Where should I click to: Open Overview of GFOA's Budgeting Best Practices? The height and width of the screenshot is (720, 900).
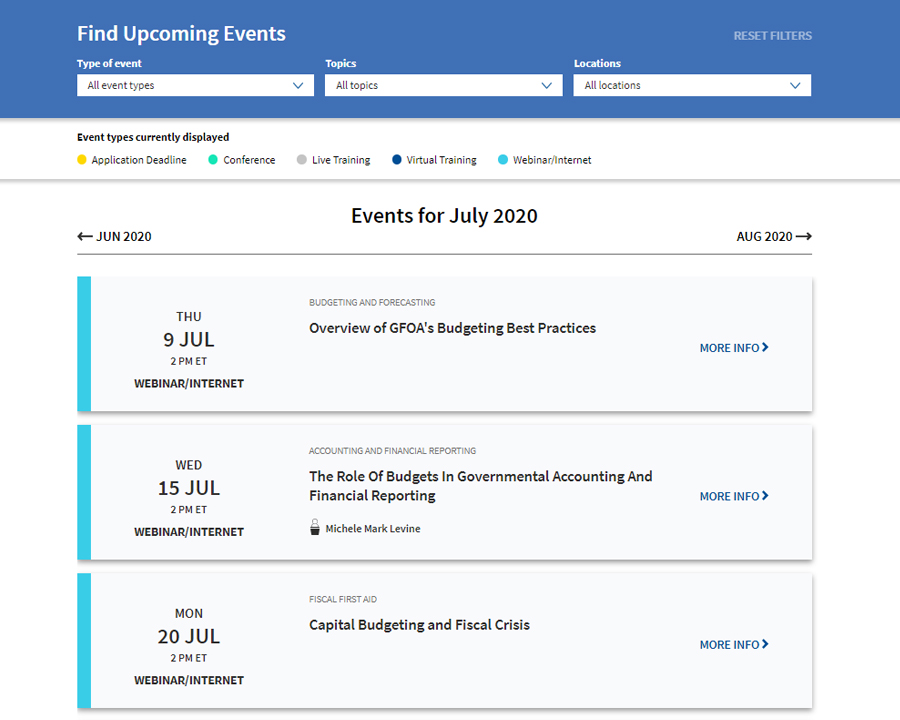[x=452, y=328]
